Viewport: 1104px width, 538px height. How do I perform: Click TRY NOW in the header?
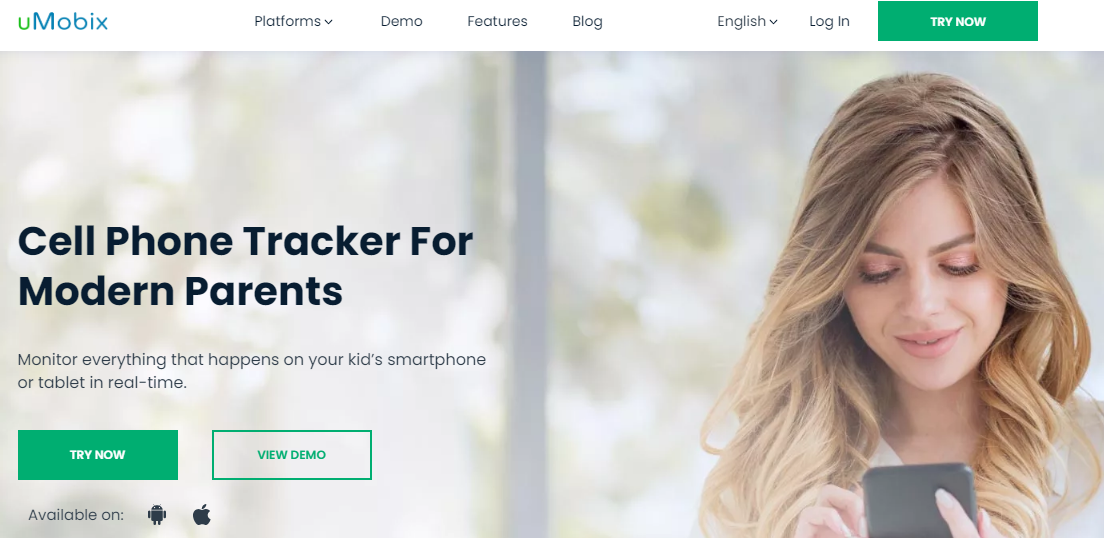(x=958, y=21)
